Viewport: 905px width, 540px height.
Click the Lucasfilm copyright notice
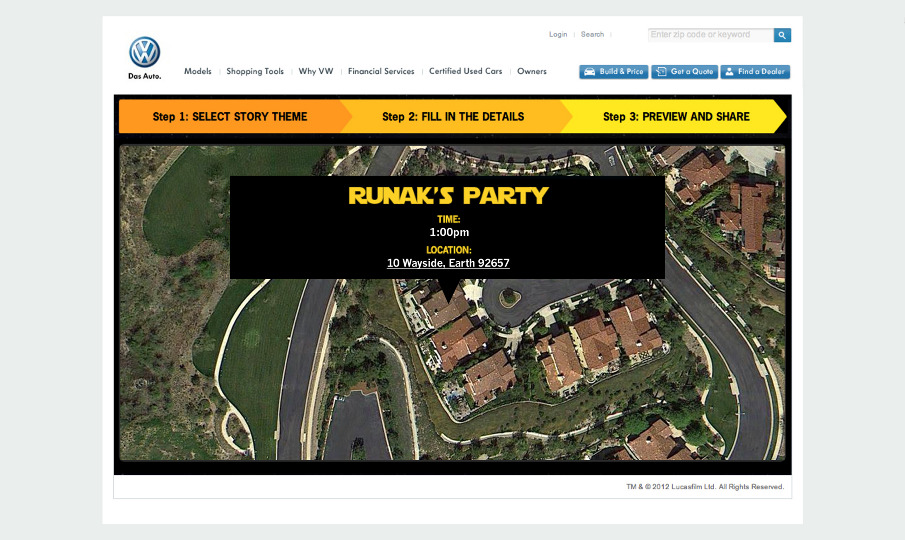click(x=705, y=487)
